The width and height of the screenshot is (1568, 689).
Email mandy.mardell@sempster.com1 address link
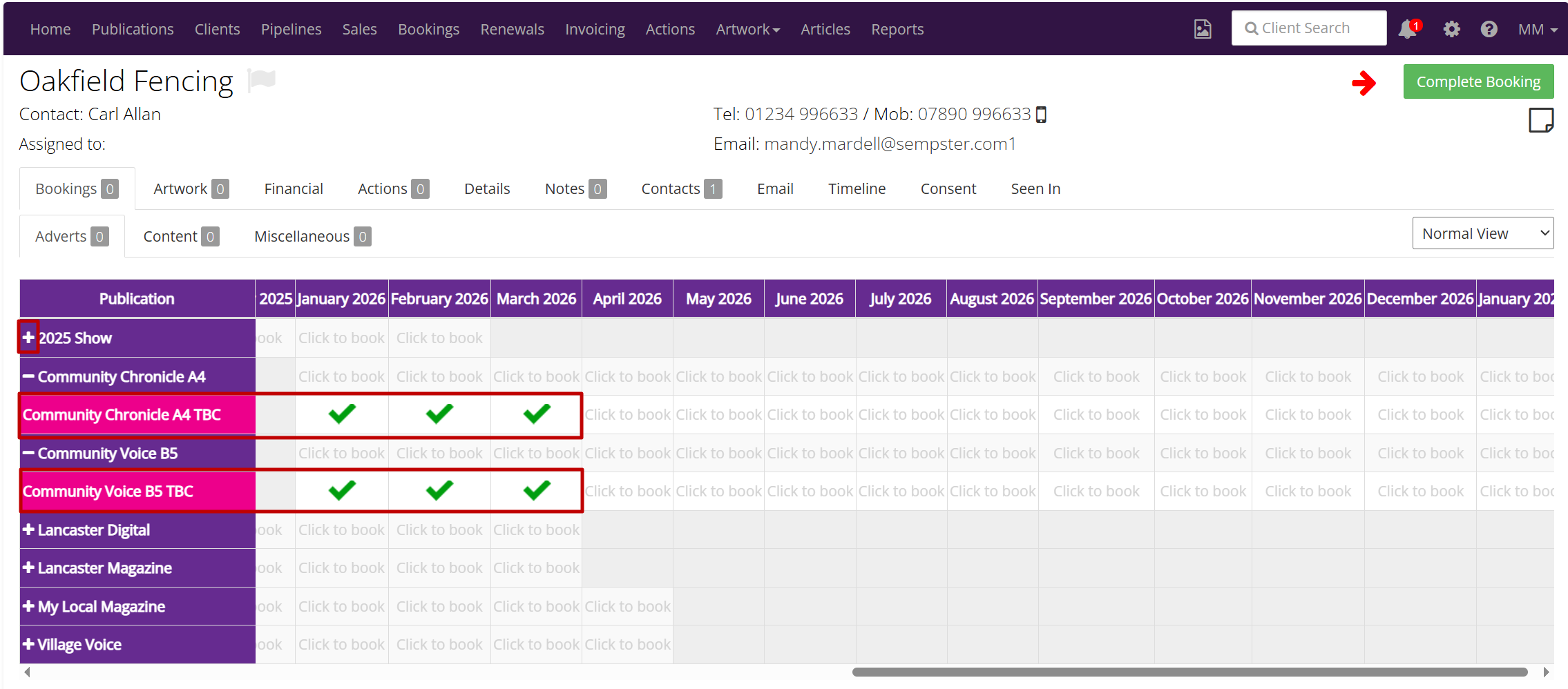(890, 144)
